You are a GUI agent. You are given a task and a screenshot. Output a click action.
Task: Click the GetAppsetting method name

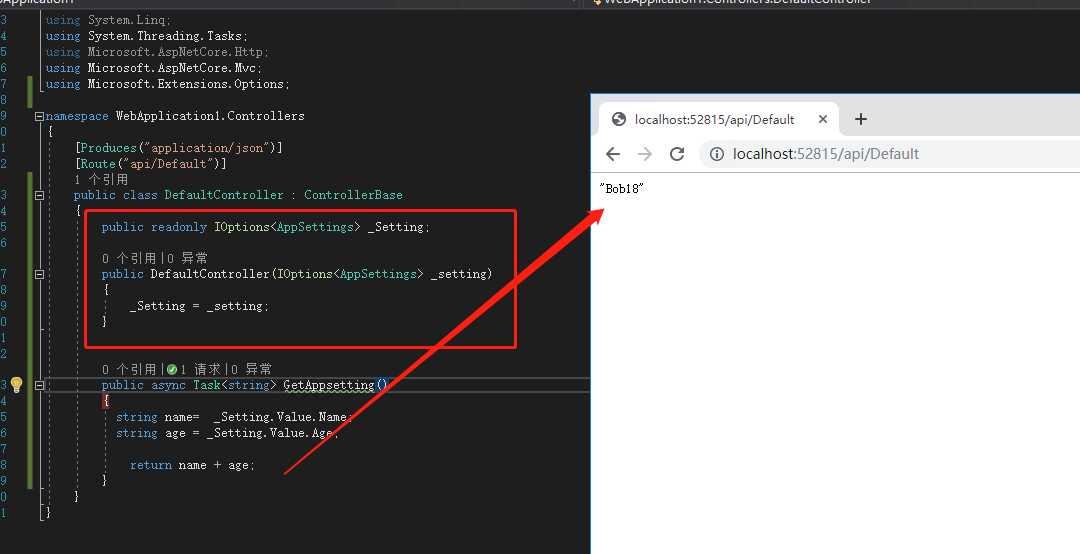329,385
